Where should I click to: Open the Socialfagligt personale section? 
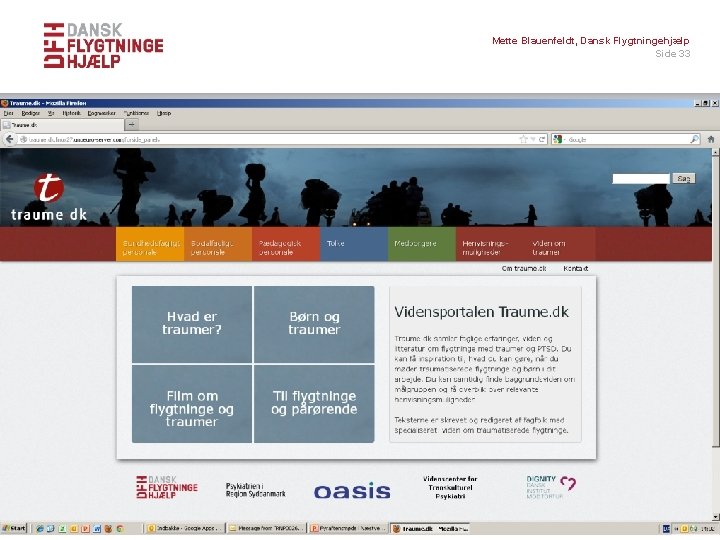218,244
